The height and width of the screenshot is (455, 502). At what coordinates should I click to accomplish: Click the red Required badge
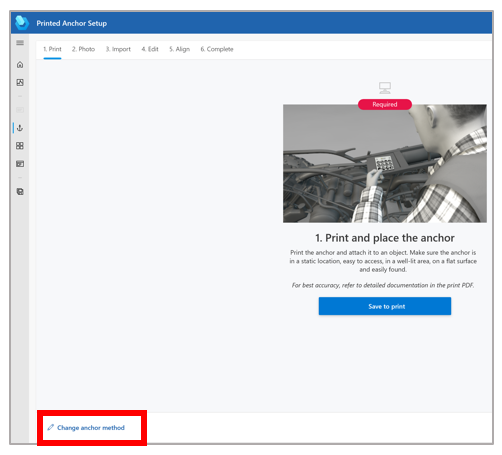click(x=385, y=104)
